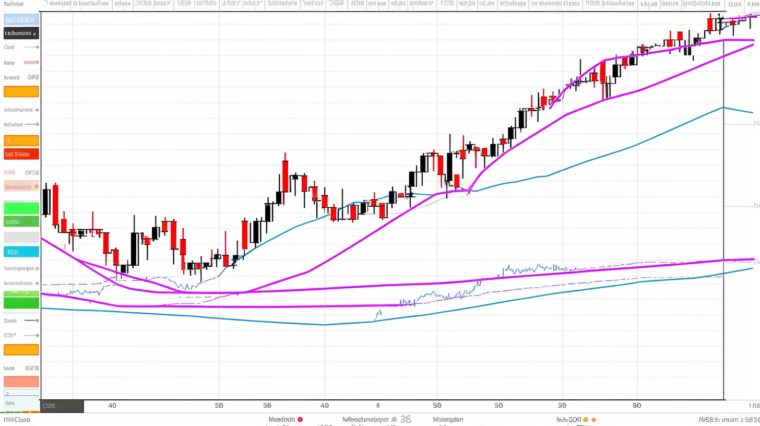Image resolution: width=760 pixels, height=426 pixels.
Task: Select the dark highlighted label at axis start
Action: point(62,406)
